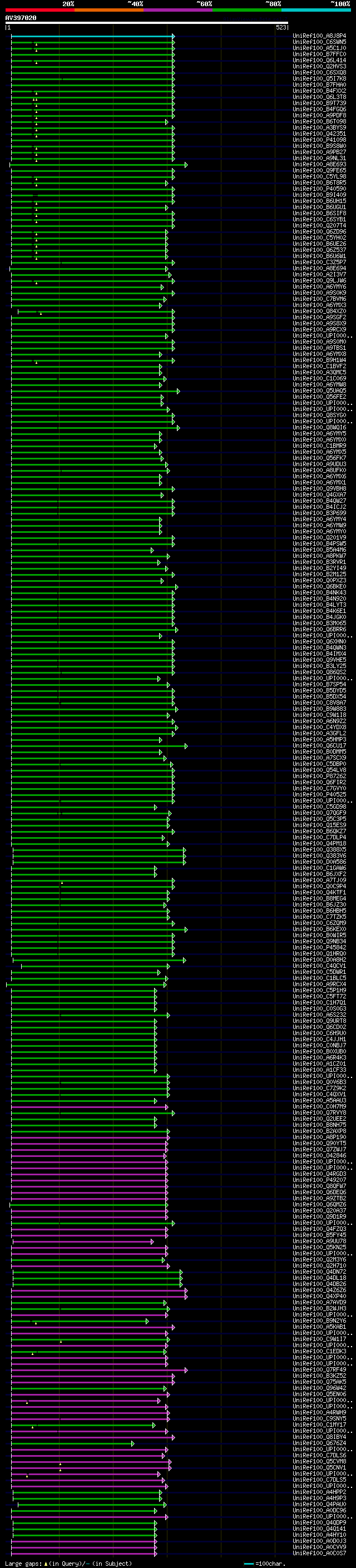356x1568 pixels.
Task: Select the purple ~60% legend bar
Action: point(179,10)
